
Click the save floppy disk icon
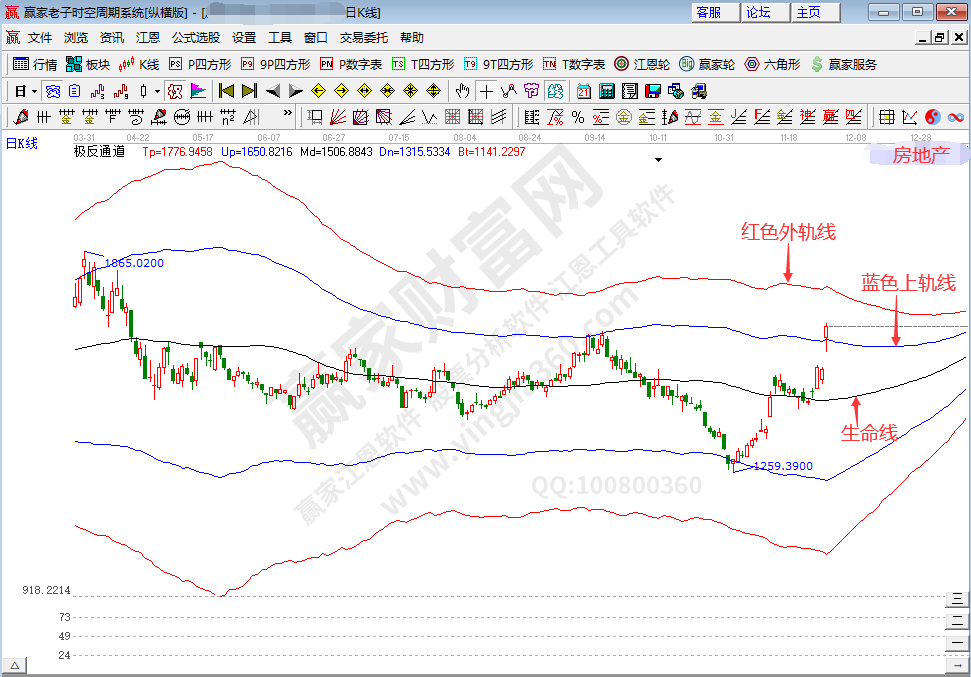click(653, 91)
